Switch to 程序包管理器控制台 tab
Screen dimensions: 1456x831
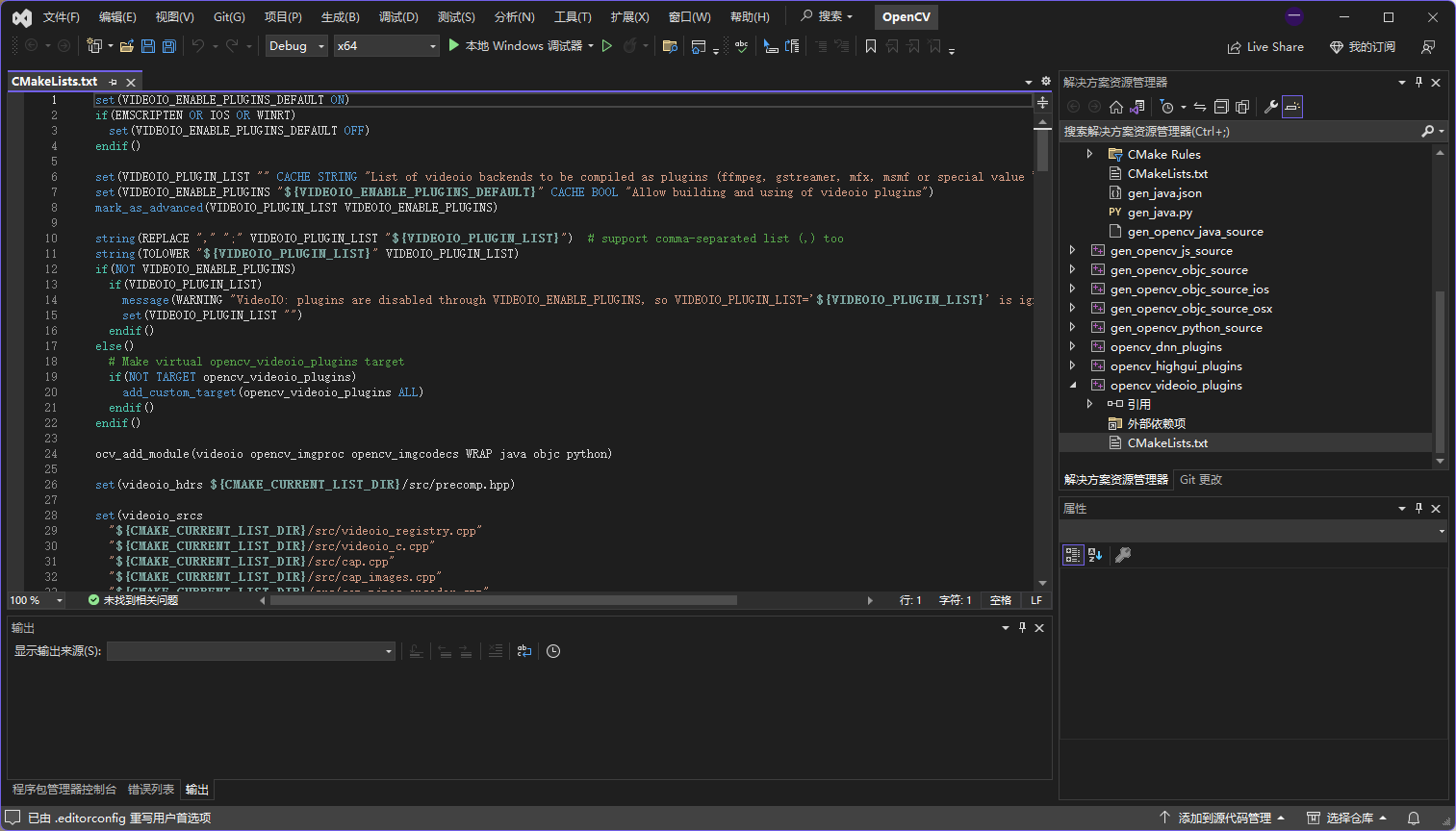tap(64, 790)
